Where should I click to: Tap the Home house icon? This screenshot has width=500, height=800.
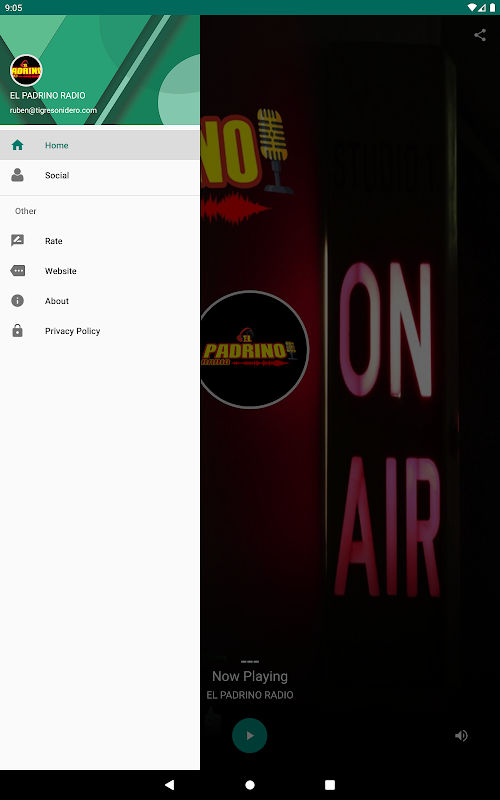[x=17, y=145]
